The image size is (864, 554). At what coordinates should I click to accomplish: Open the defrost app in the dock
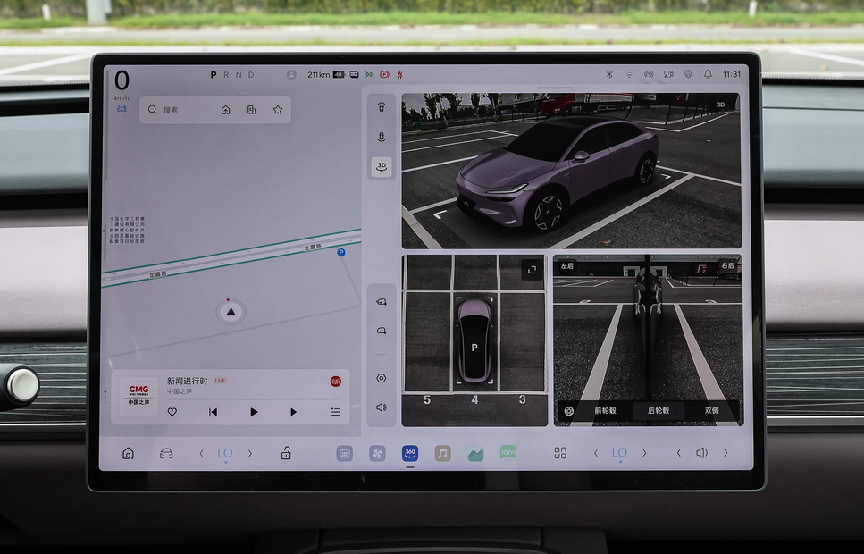[x=344, y=453]
